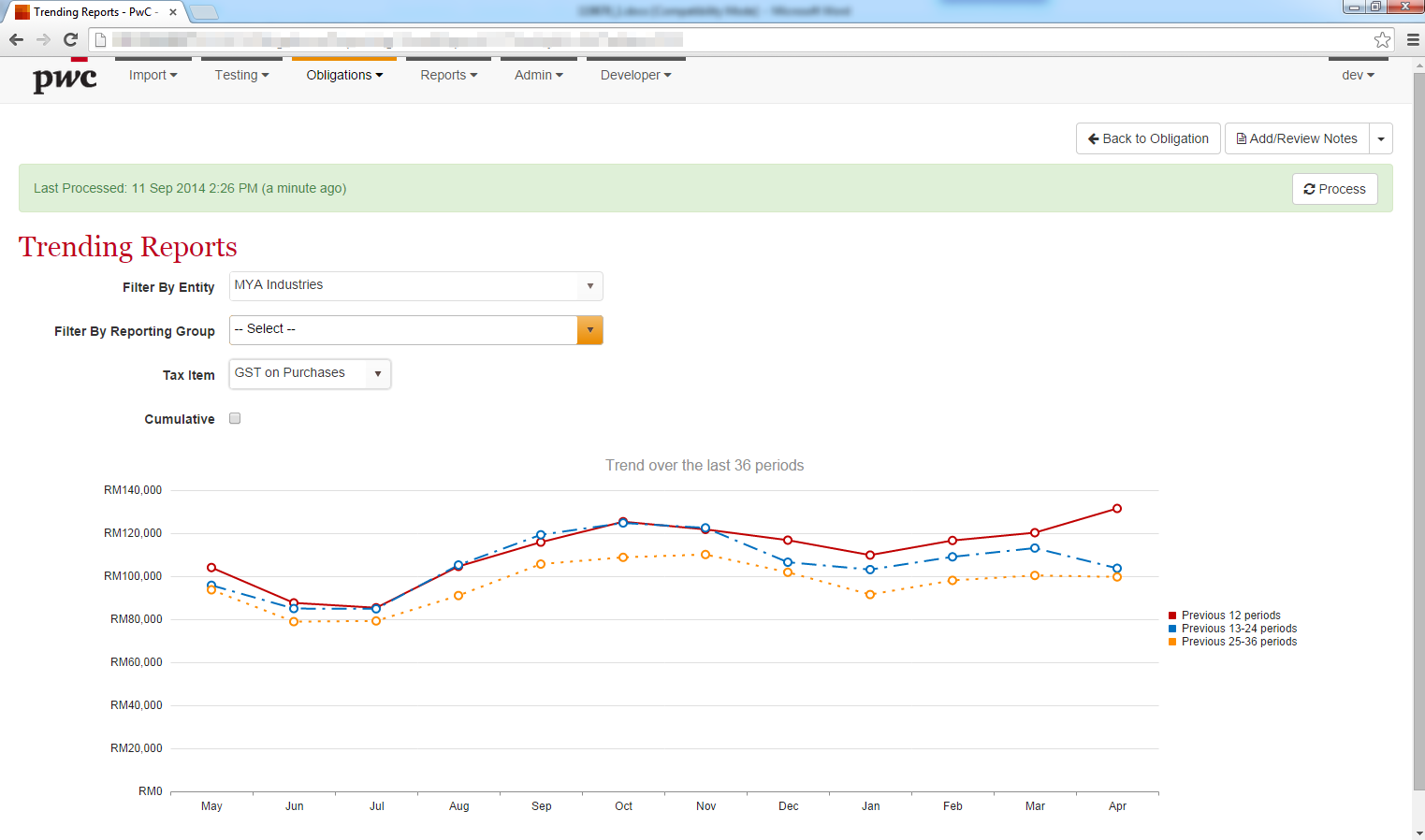Image resolution: width=1425 pixels, height=840 pixels.
Task: Click the orange Previous 25-36 periods swatch
Action: [1172, 642]
